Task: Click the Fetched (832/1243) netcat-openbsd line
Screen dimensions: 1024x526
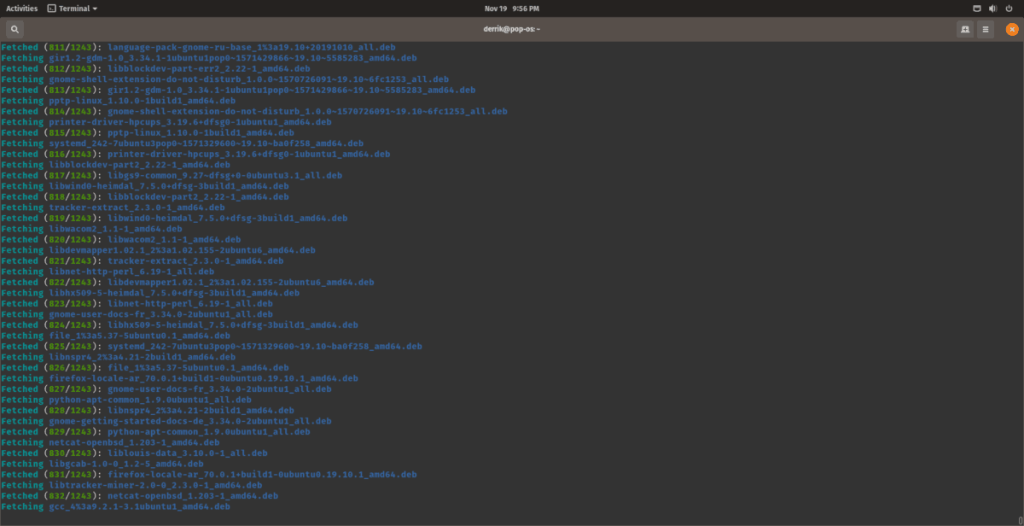Action: tap(151, 496)
